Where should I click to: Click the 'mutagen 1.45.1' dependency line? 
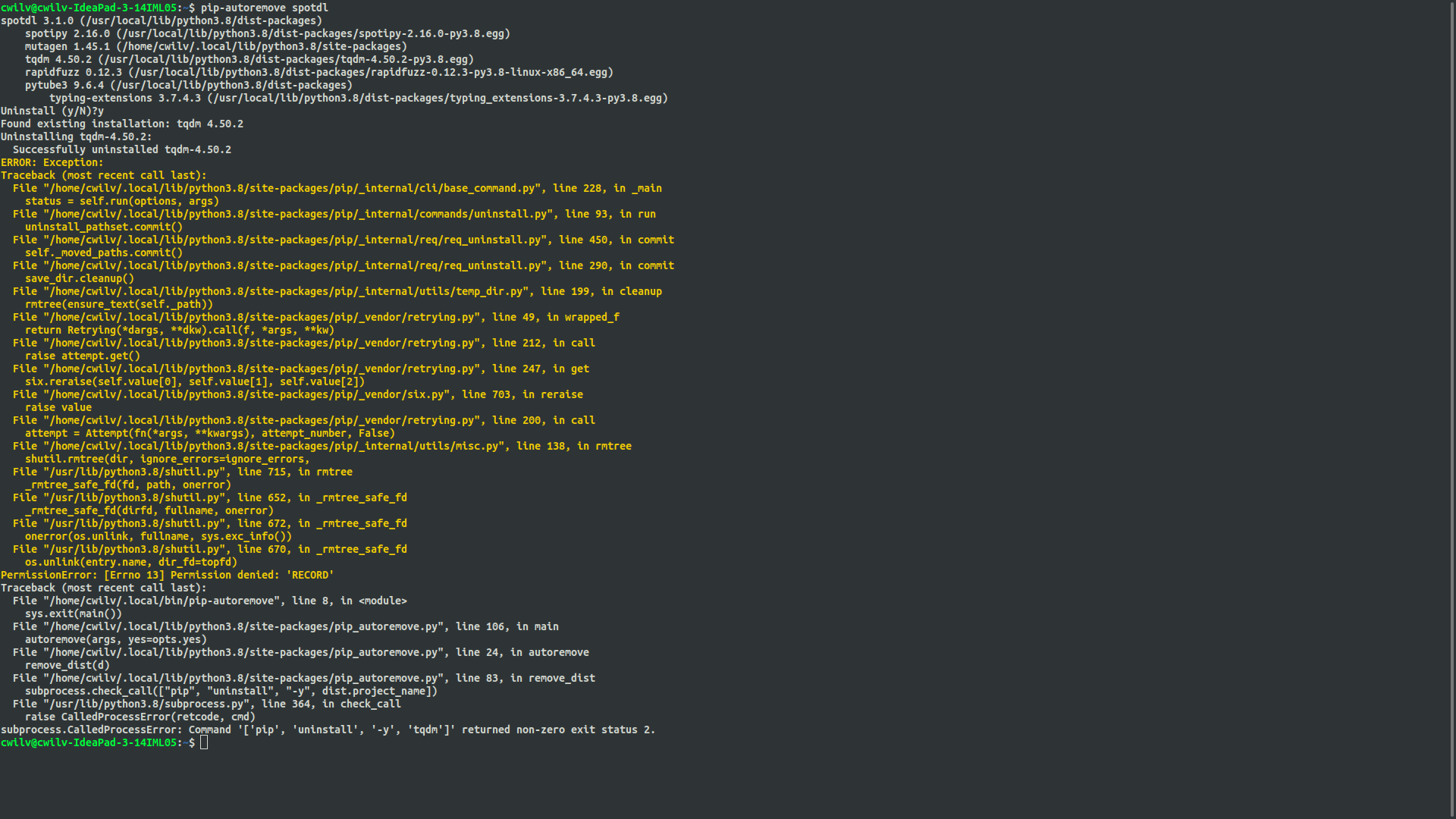[215, 46]
